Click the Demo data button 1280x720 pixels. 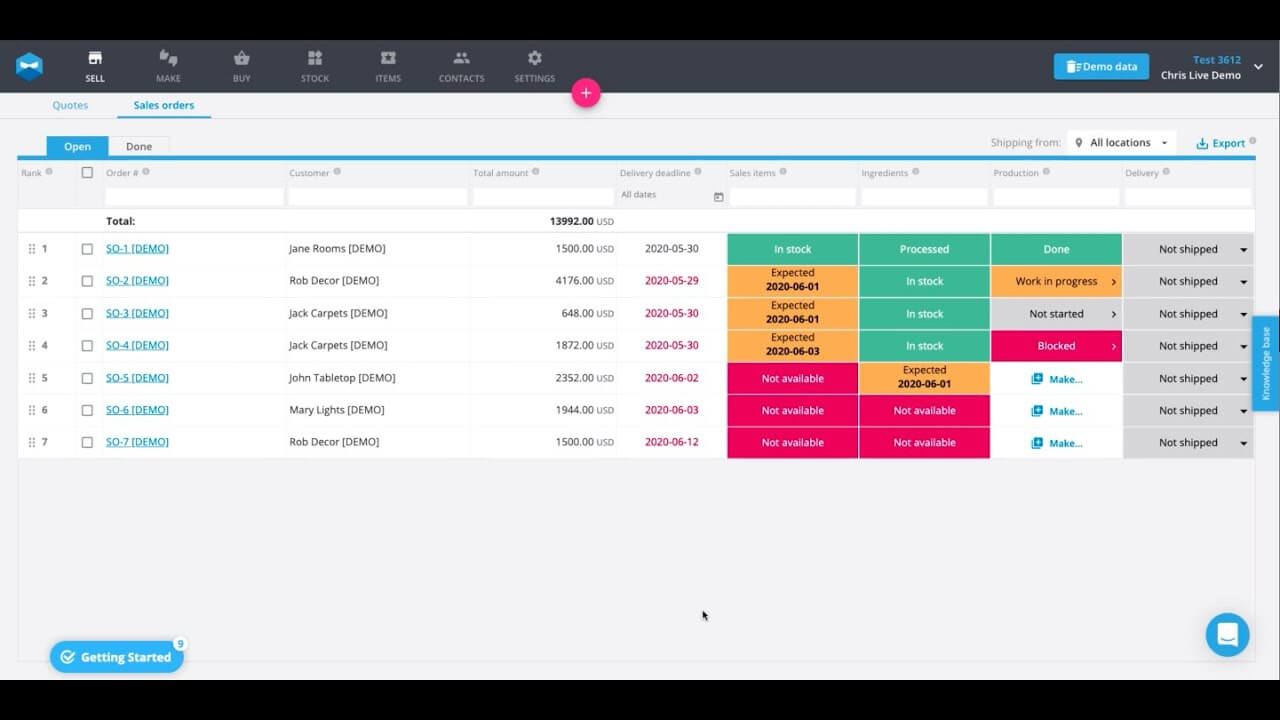point(1101,67)
